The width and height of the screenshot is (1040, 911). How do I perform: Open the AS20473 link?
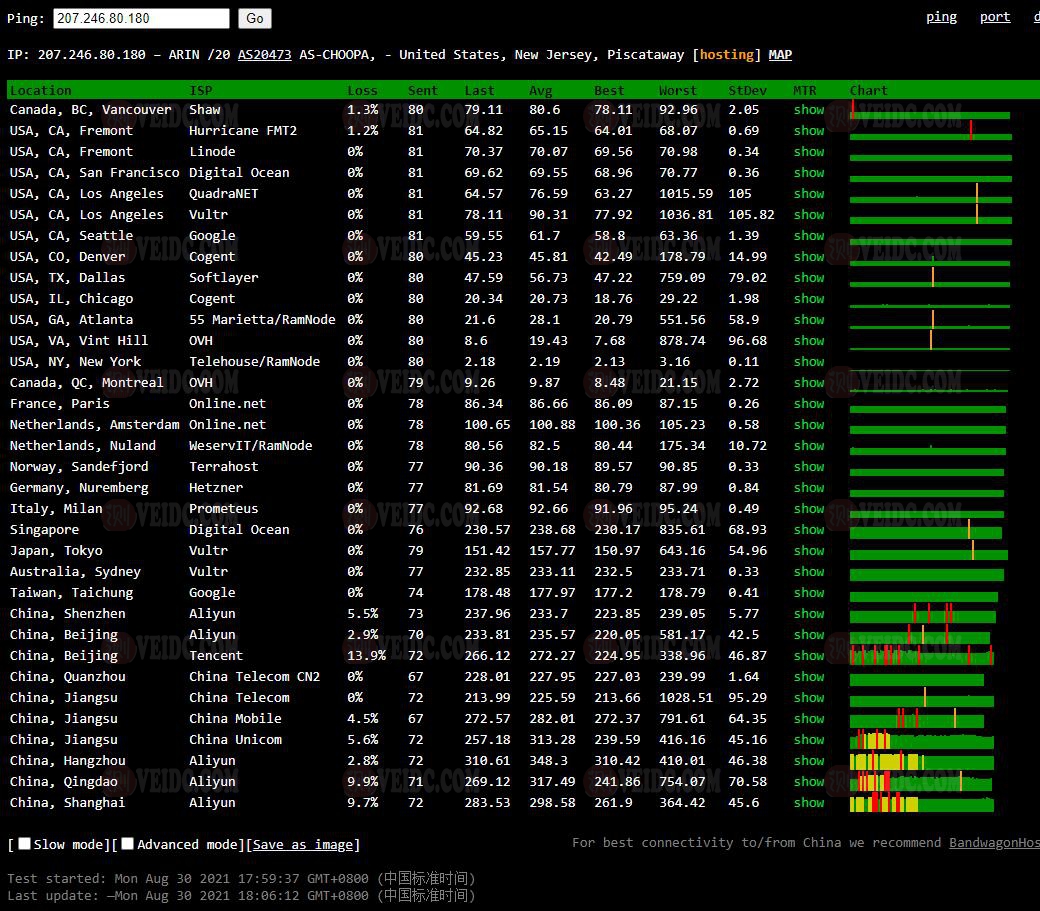264,54
